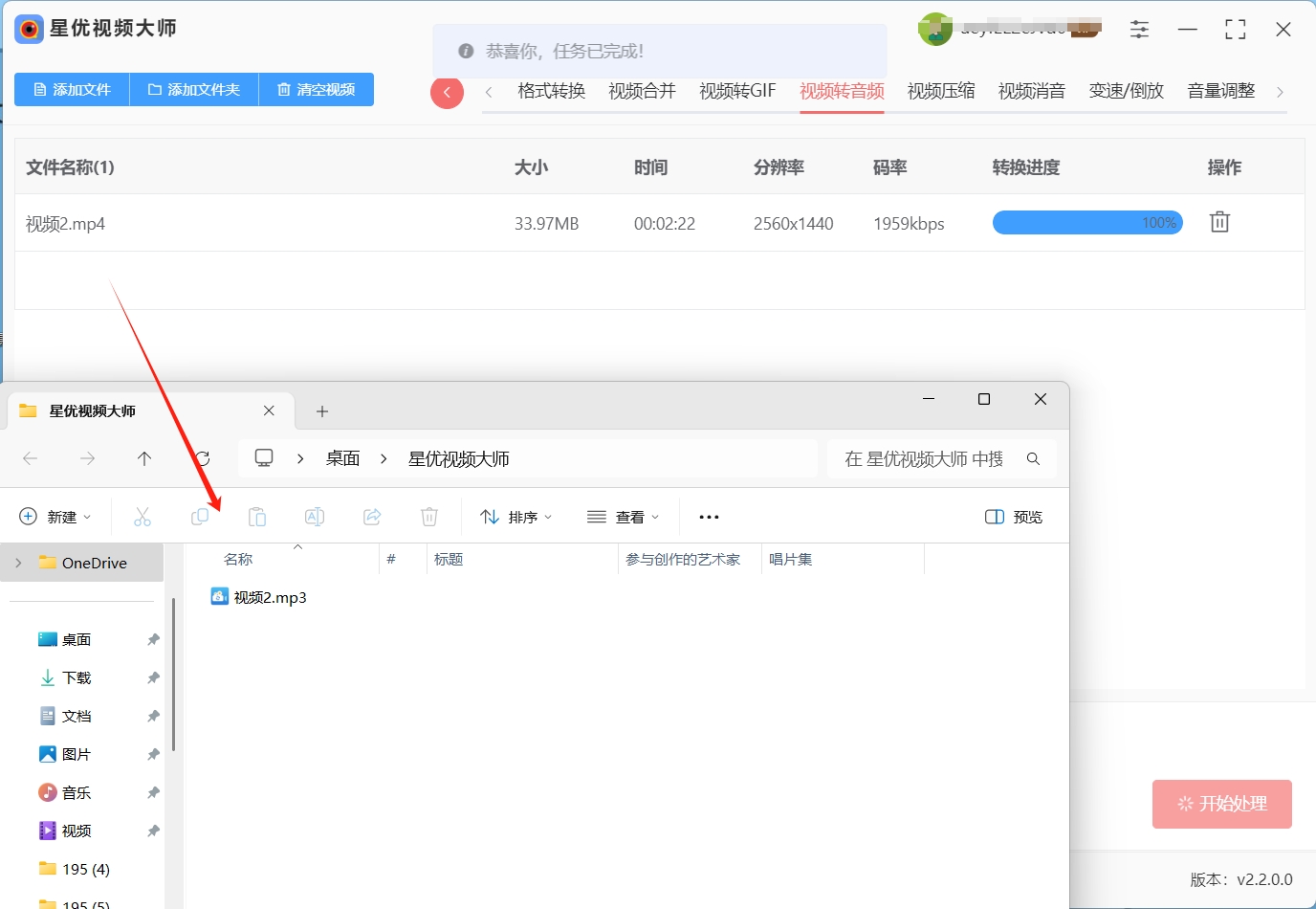Open the 音量调整 tab
The image size is (1316, 909).
pos(1221,91)
